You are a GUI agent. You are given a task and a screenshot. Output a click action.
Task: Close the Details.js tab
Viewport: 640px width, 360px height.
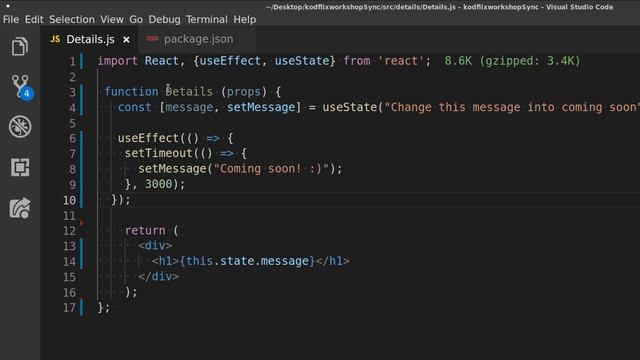point(127,40)
